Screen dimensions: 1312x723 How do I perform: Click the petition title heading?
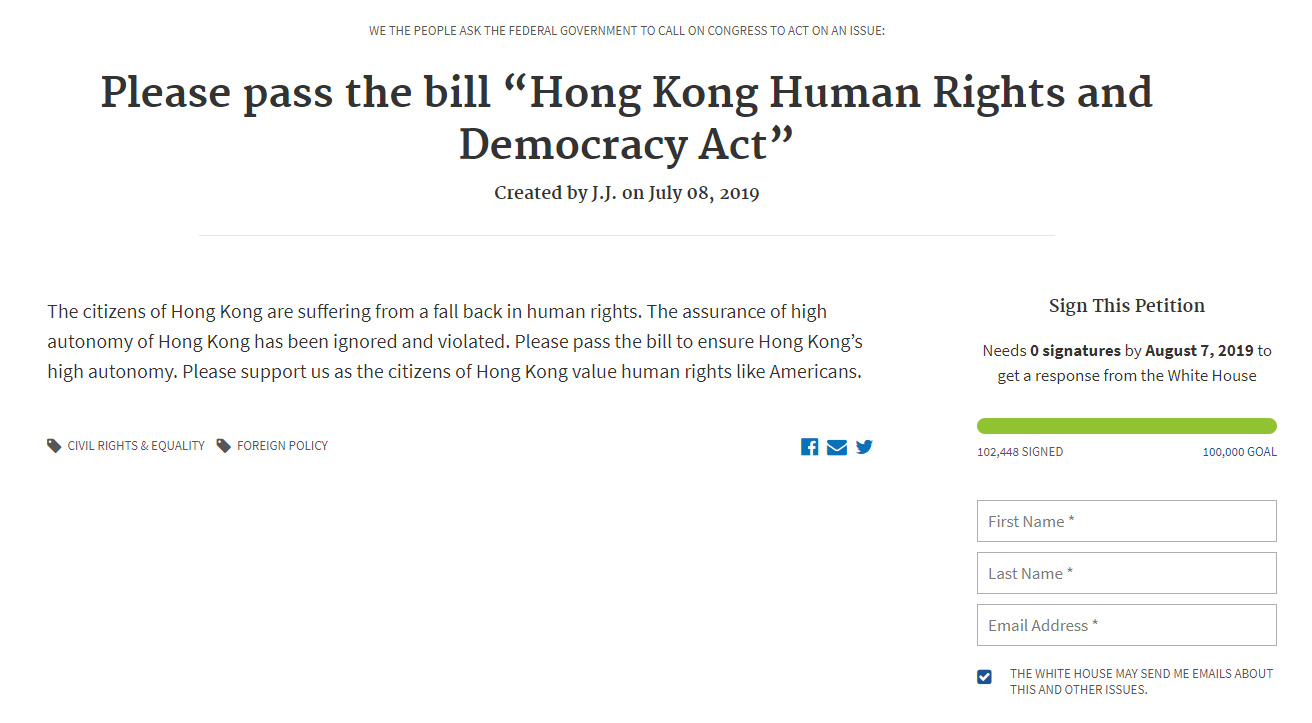[x=626, y=118]
